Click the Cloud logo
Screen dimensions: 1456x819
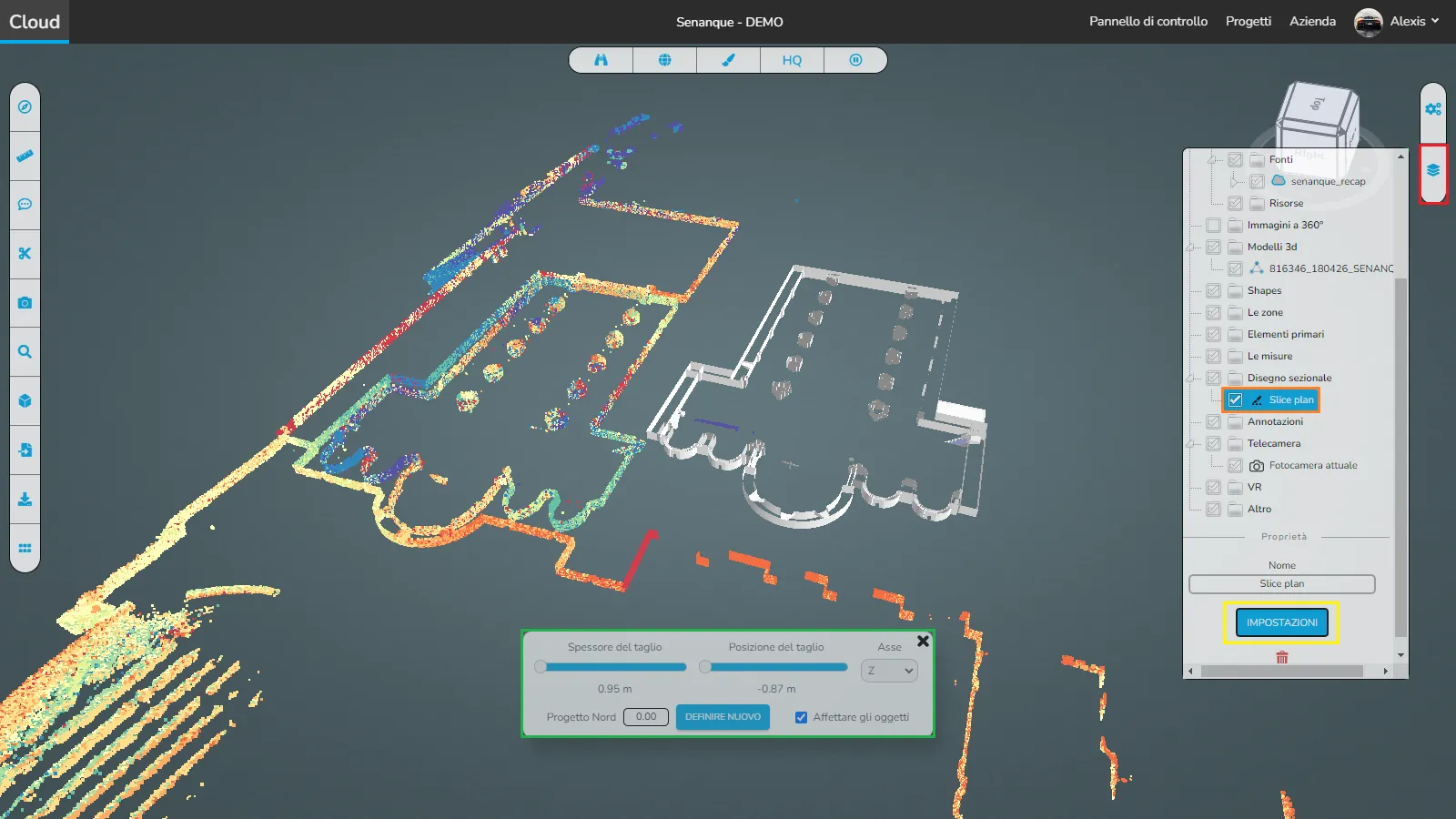click(x=35, y=22)
